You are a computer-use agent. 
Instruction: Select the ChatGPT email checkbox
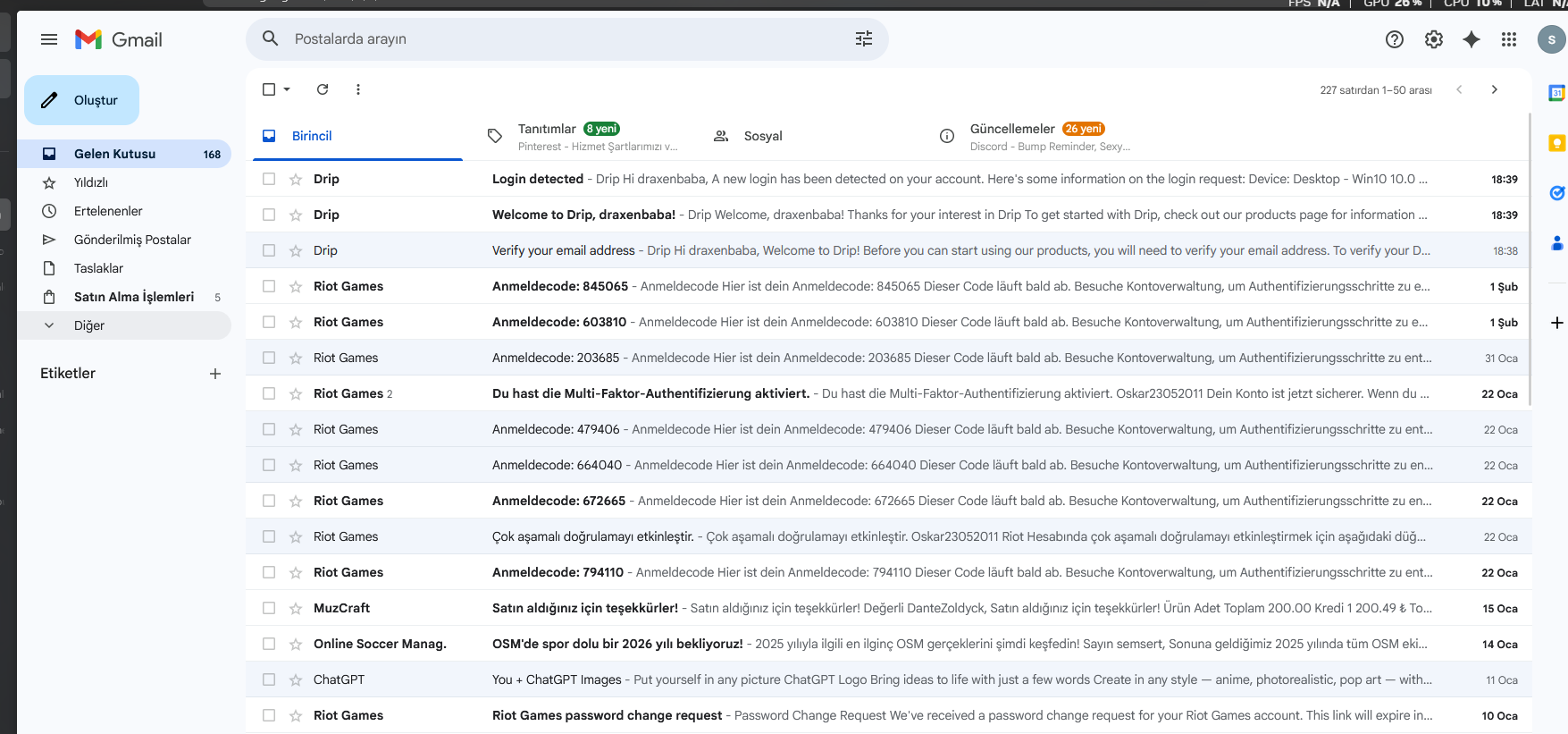[269, 679]
